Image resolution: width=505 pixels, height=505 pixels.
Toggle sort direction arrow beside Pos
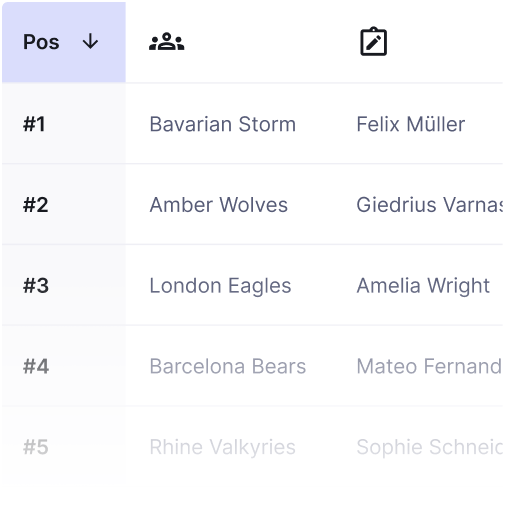pos(90,42)
